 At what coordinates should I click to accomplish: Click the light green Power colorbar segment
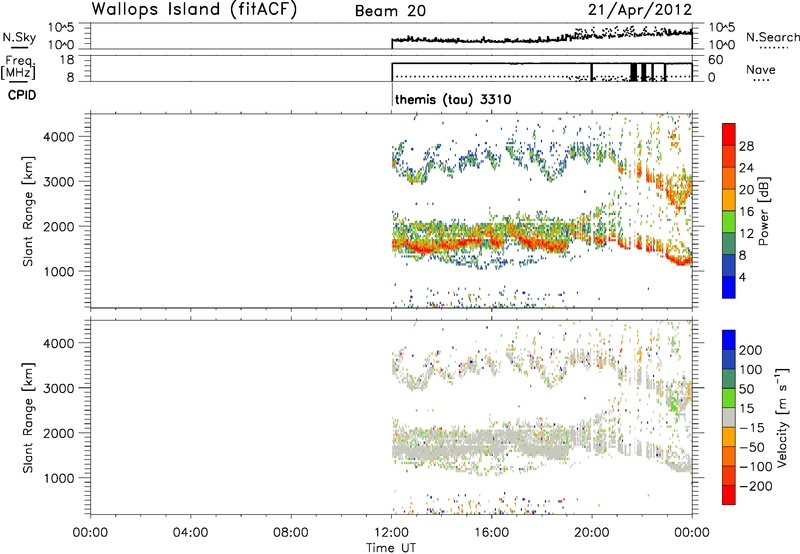(729, 221)
